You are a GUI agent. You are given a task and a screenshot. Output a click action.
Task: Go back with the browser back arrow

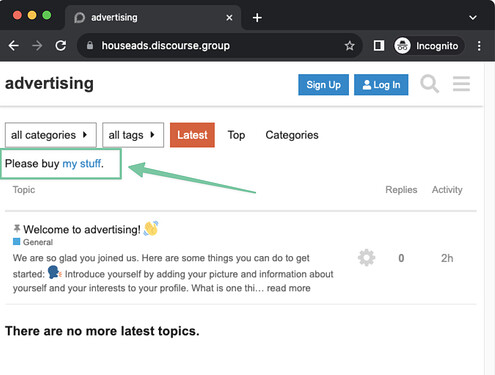pos(14,45)
